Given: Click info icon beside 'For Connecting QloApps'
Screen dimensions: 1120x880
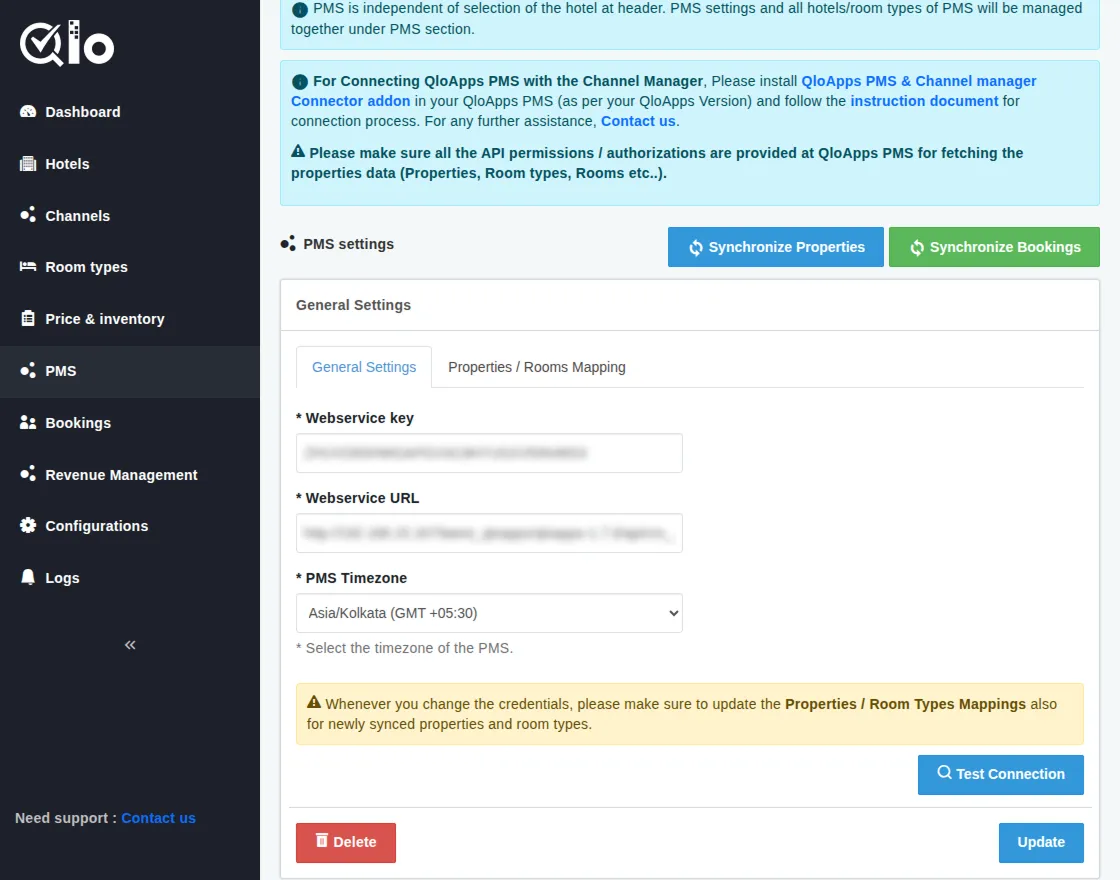Looking at the screenshot, I should pos(300,81).
